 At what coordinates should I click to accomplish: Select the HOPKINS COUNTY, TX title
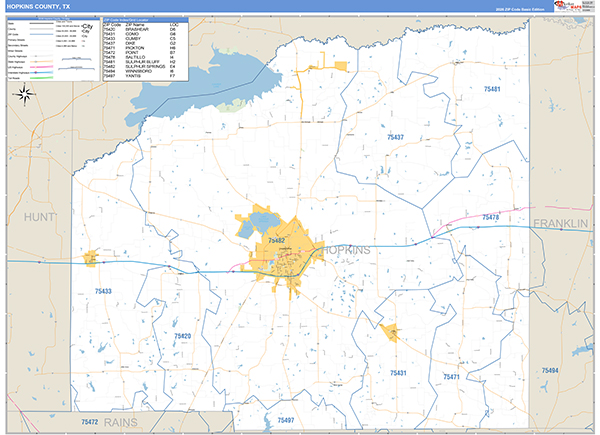pos(38,7)
